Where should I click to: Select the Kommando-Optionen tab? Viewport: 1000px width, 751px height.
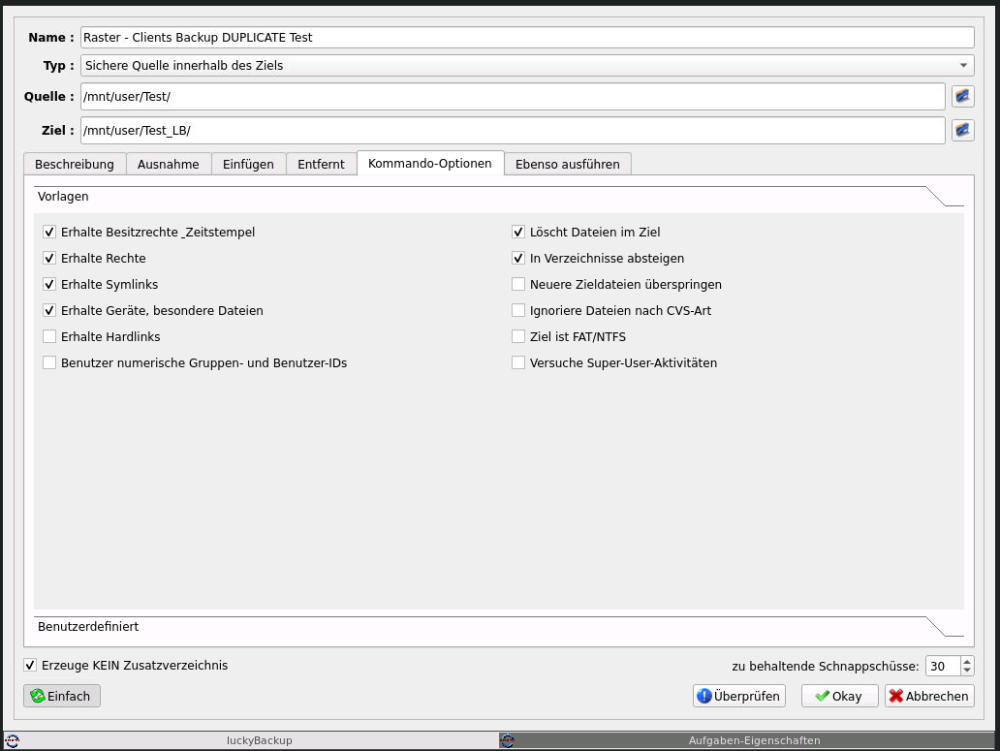pos(430,163)
